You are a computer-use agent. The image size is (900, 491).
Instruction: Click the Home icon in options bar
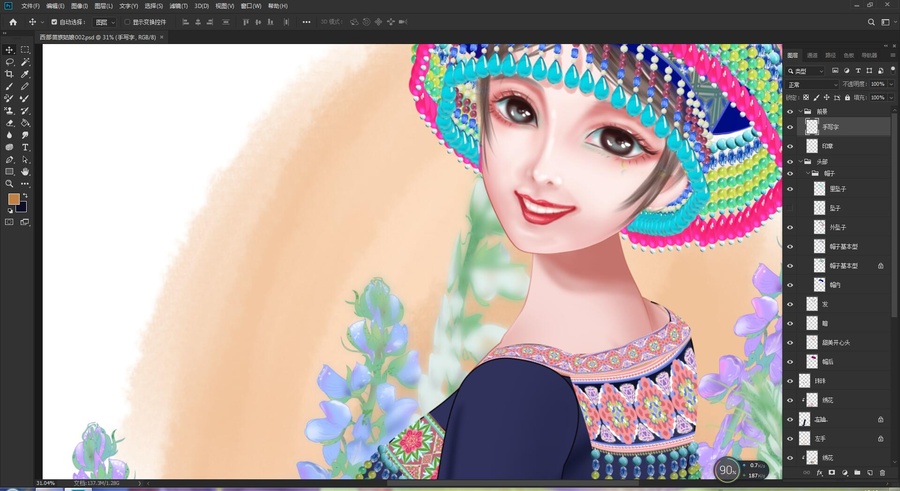point(13,22)
